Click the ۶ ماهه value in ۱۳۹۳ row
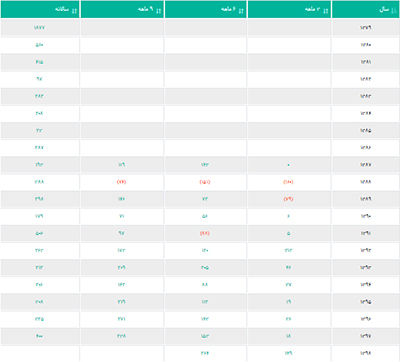400x362 pixels. [205, 267]
